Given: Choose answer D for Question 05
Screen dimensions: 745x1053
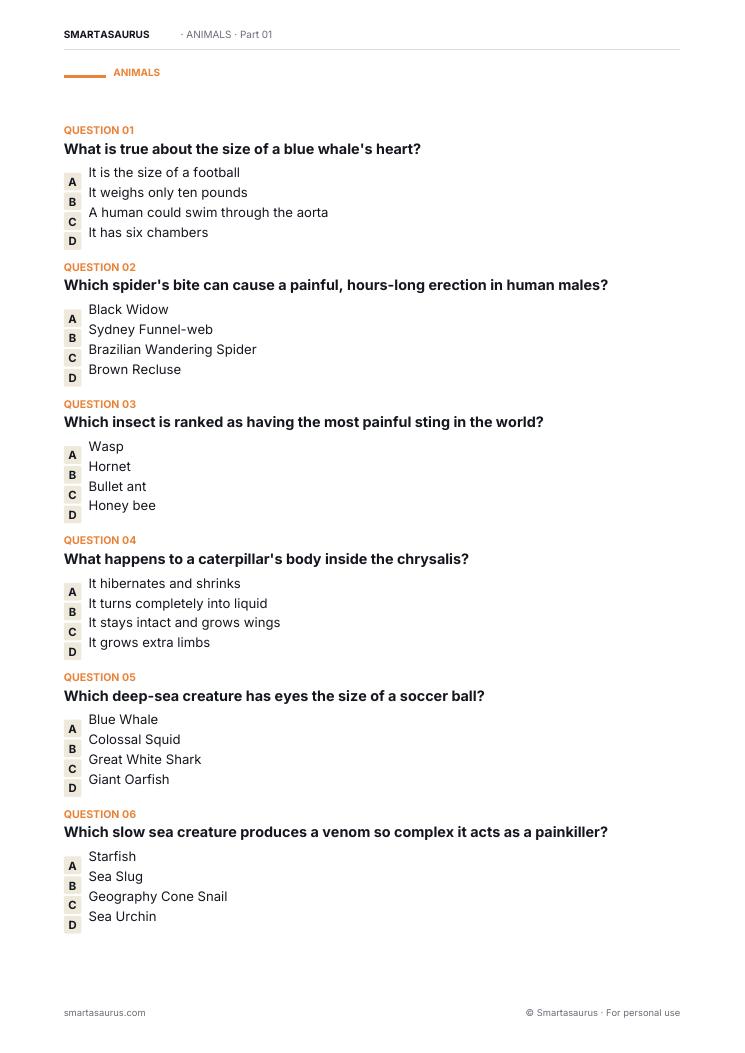Looking at the screenshot, I should 73,788.
